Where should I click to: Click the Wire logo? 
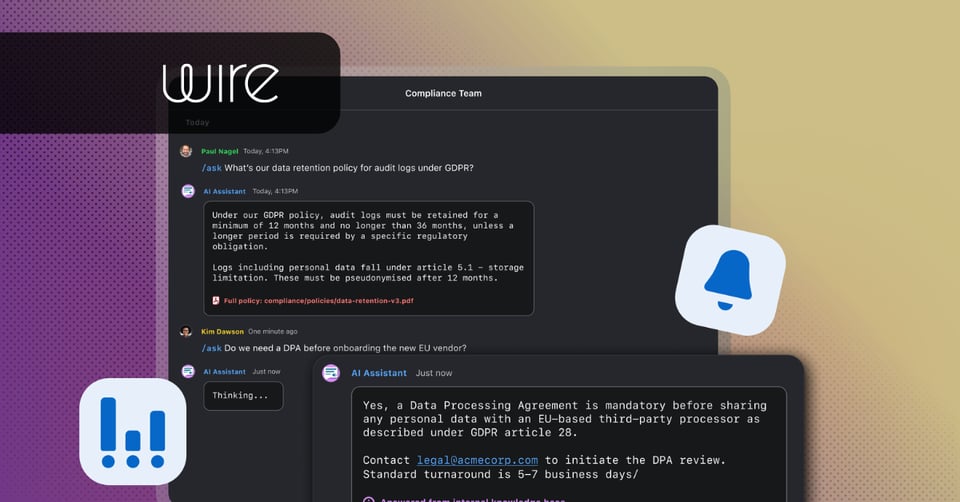tap(220, 83)
